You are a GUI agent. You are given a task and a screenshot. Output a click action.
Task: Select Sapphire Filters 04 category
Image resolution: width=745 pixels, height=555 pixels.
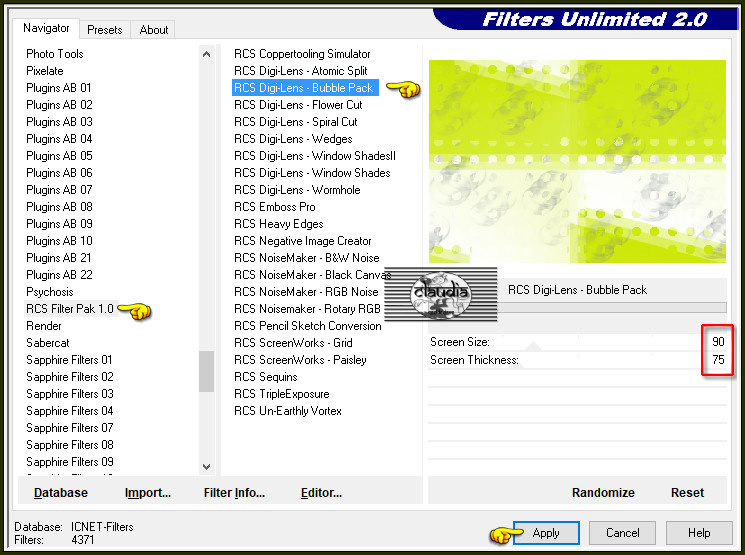[70, 411]
